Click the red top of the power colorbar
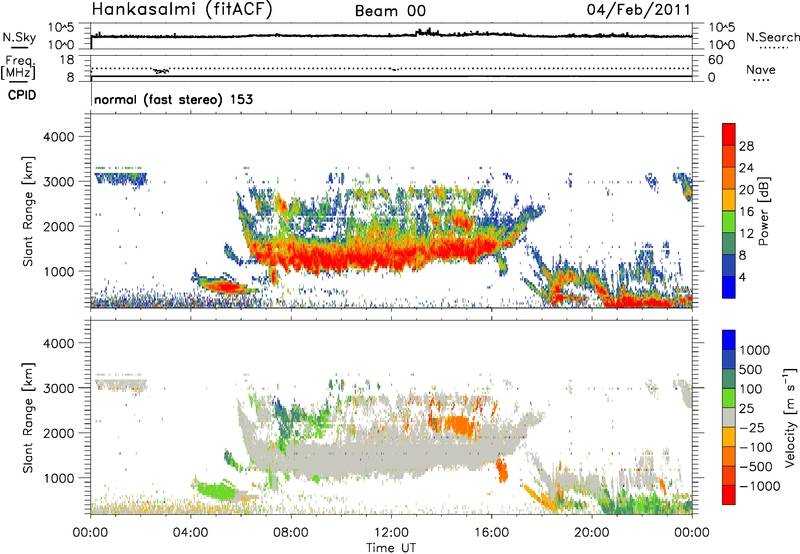This screenshot has width=800, height=554. click(x=729, y=132)
